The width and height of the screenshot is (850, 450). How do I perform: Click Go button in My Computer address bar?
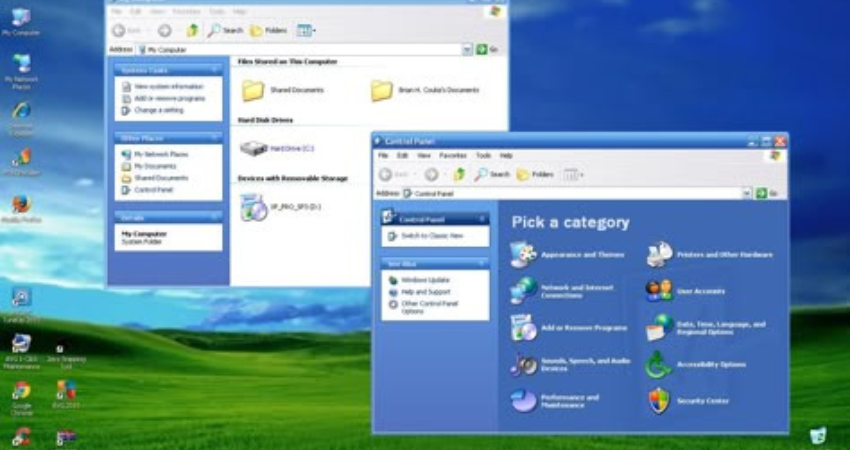[487, 50]
